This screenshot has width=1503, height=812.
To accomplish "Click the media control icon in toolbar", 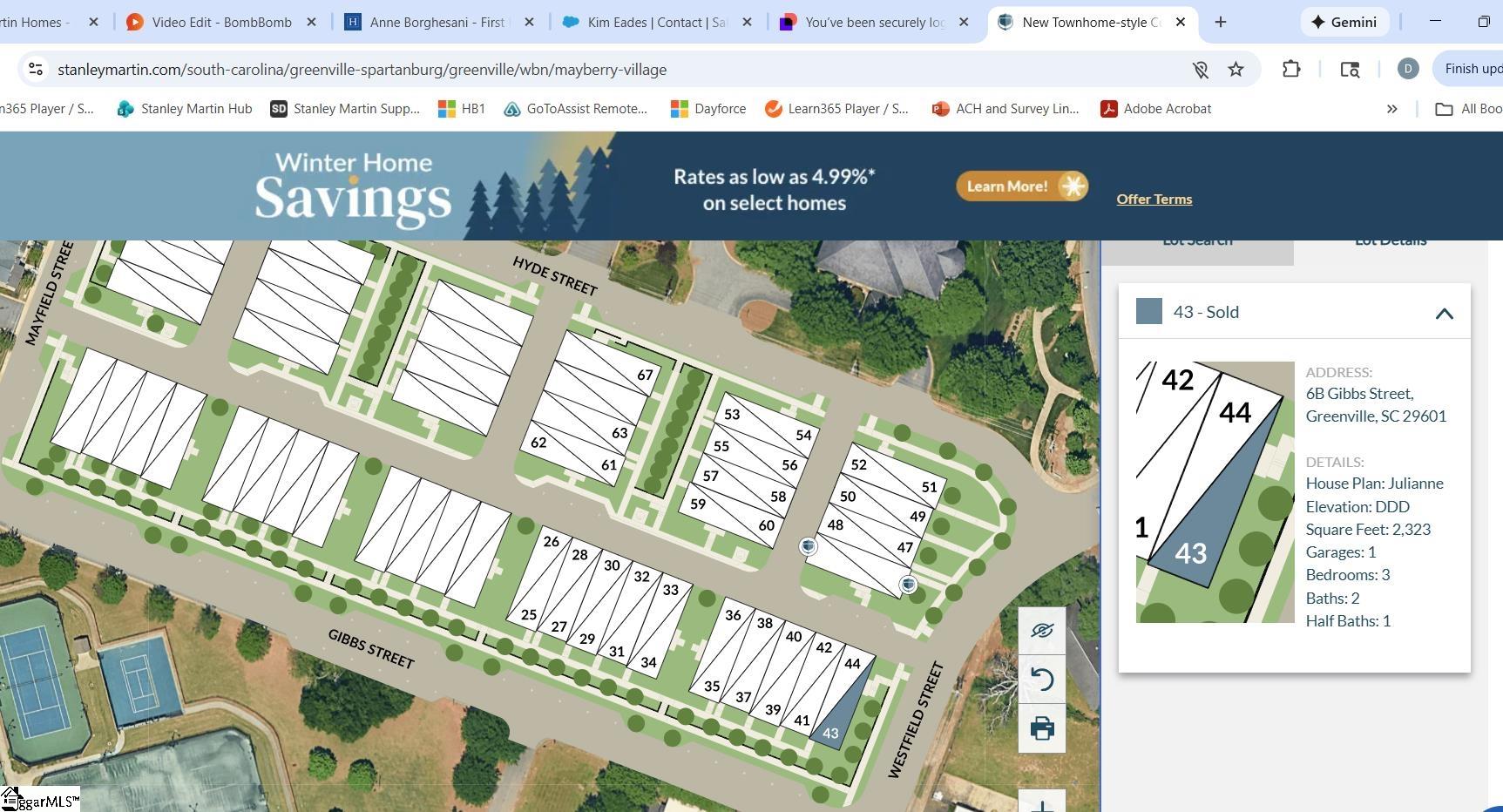I will click(1350, 69).
